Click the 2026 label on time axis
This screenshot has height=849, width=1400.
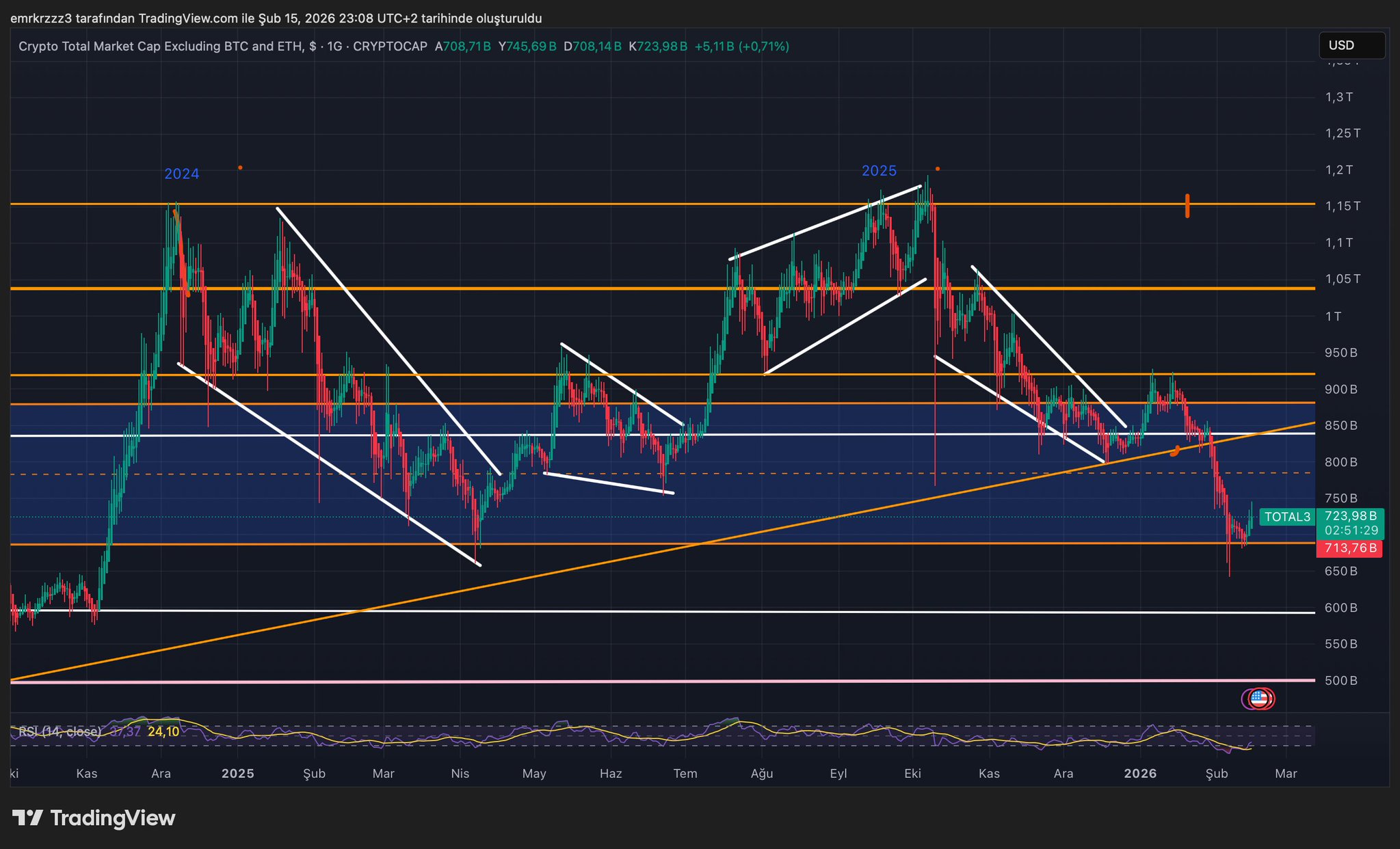coord(1141,773)
